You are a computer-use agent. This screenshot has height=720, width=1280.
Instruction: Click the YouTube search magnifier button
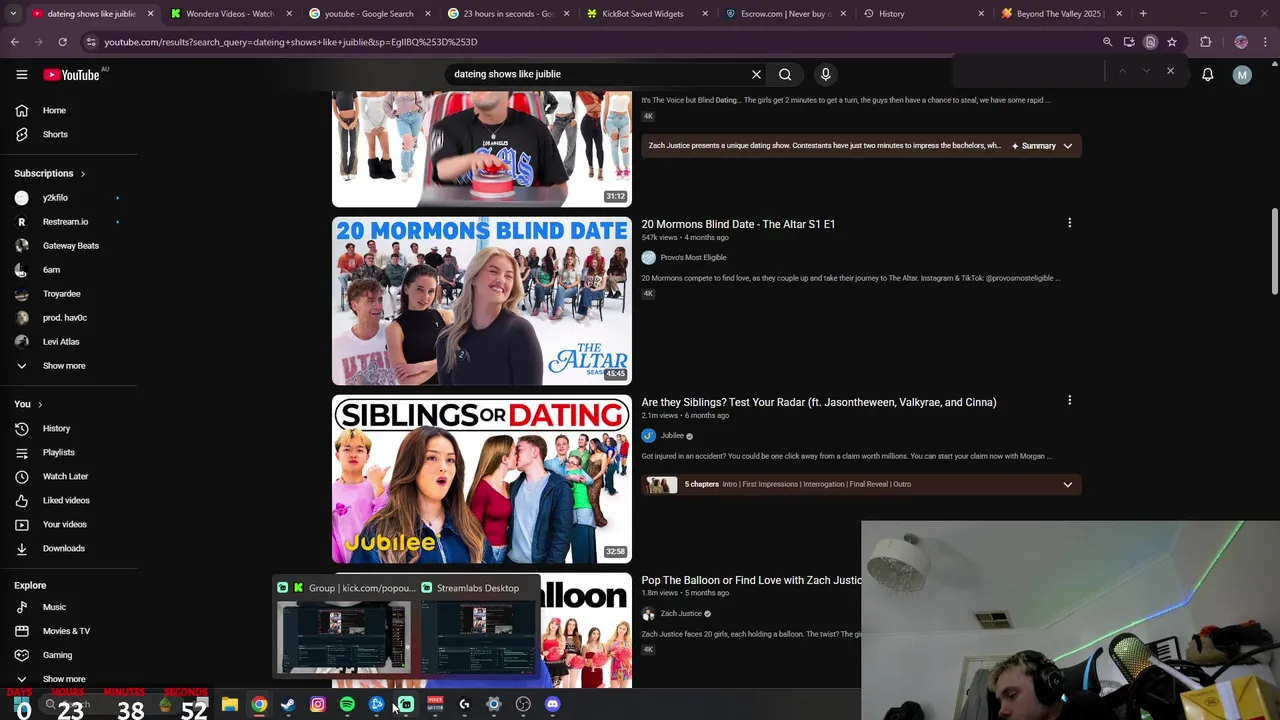click(x=785, y=74)
